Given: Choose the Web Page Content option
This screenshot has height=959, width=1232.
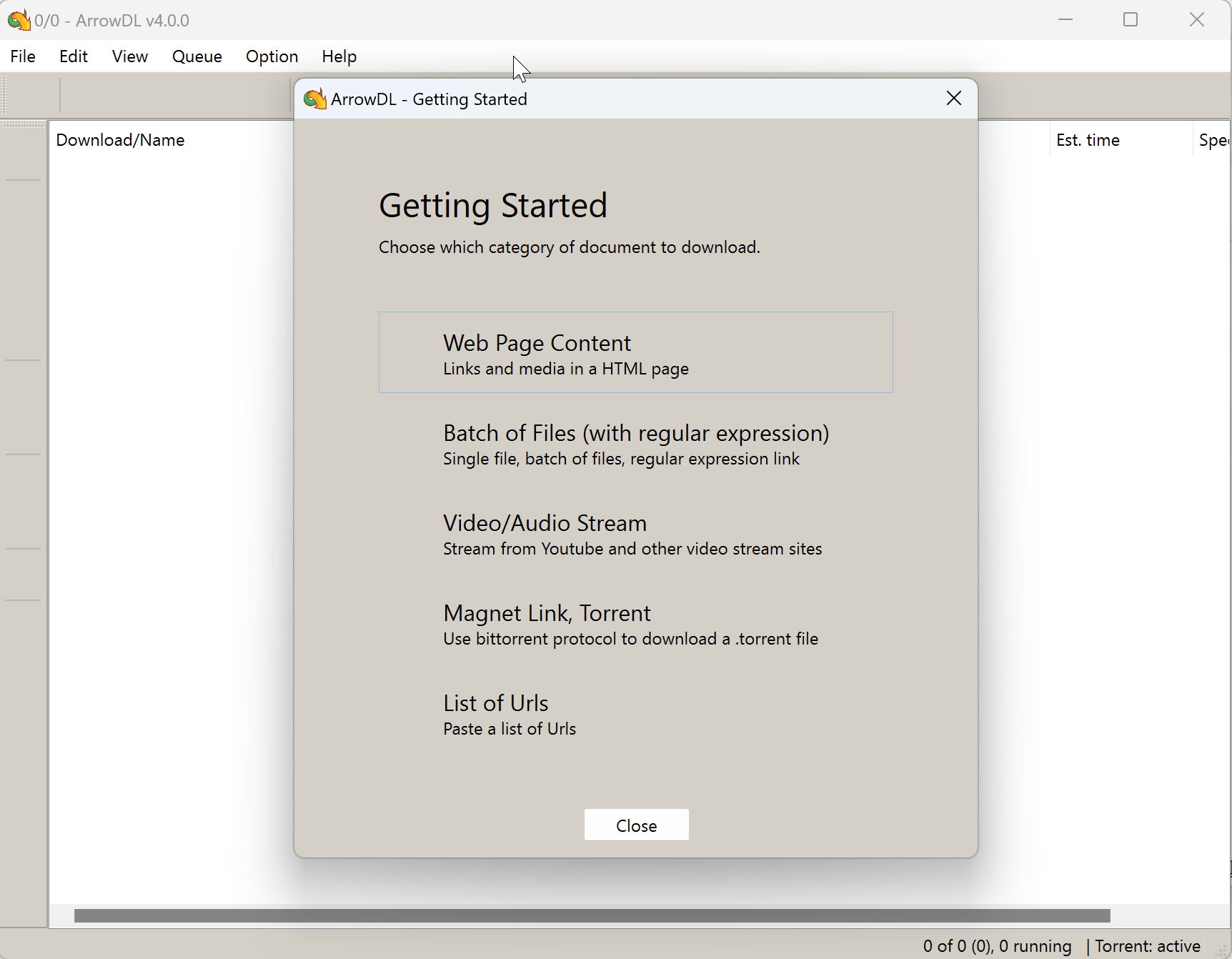Looking at the screenshot, I should [636, 352].
